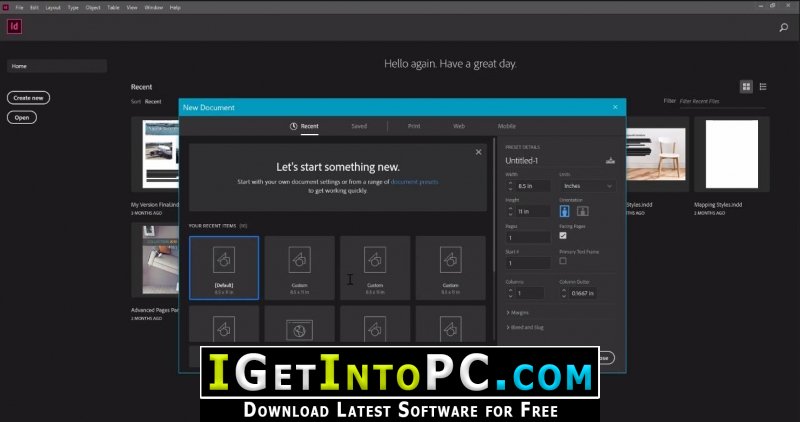Click the clock icon on the Recent tab
Screen dimensions: 800x422
click(x=293, y=126)
